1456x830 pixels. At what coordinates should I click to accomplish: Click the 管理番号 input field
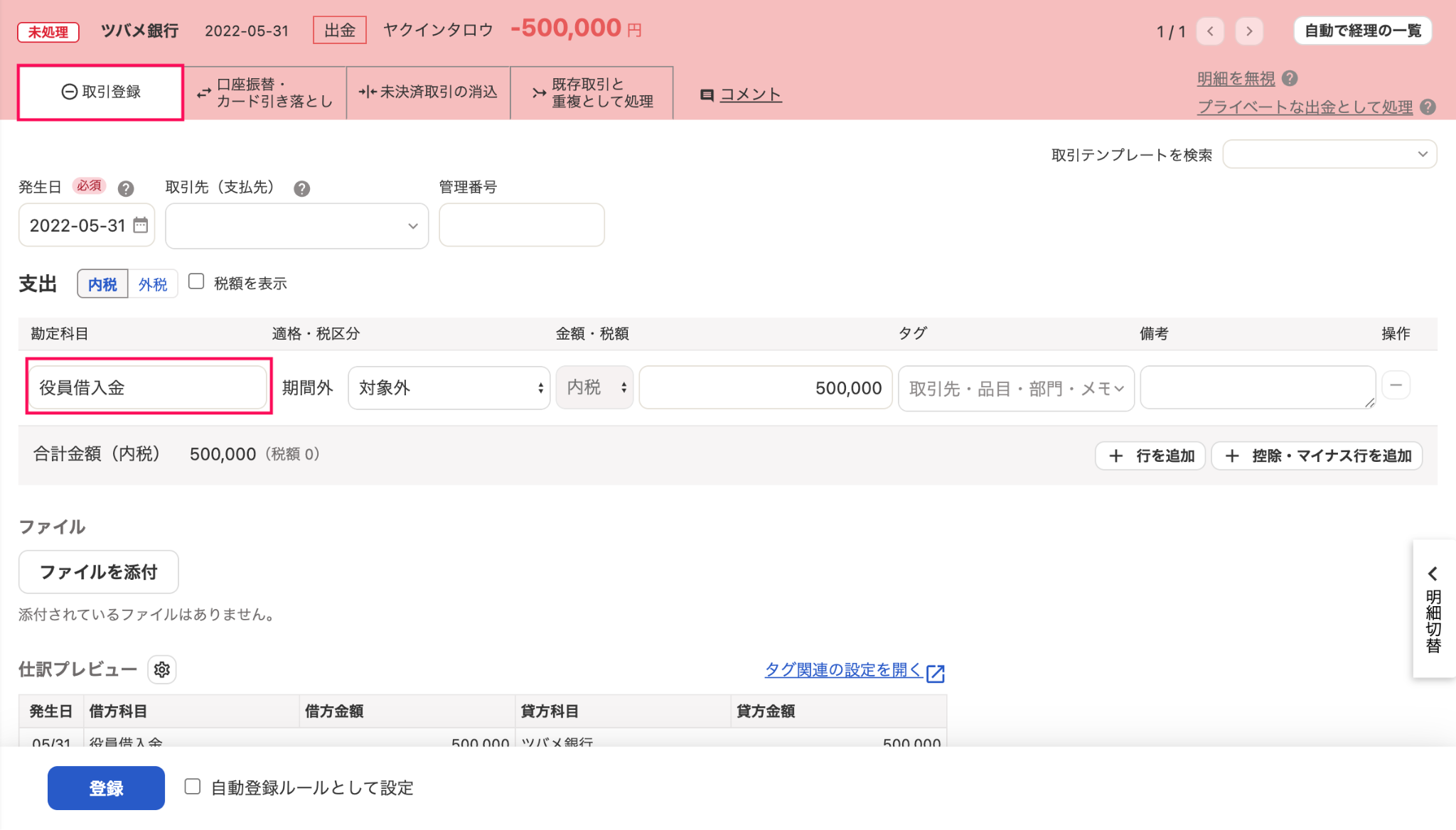(x=522, y=225)
